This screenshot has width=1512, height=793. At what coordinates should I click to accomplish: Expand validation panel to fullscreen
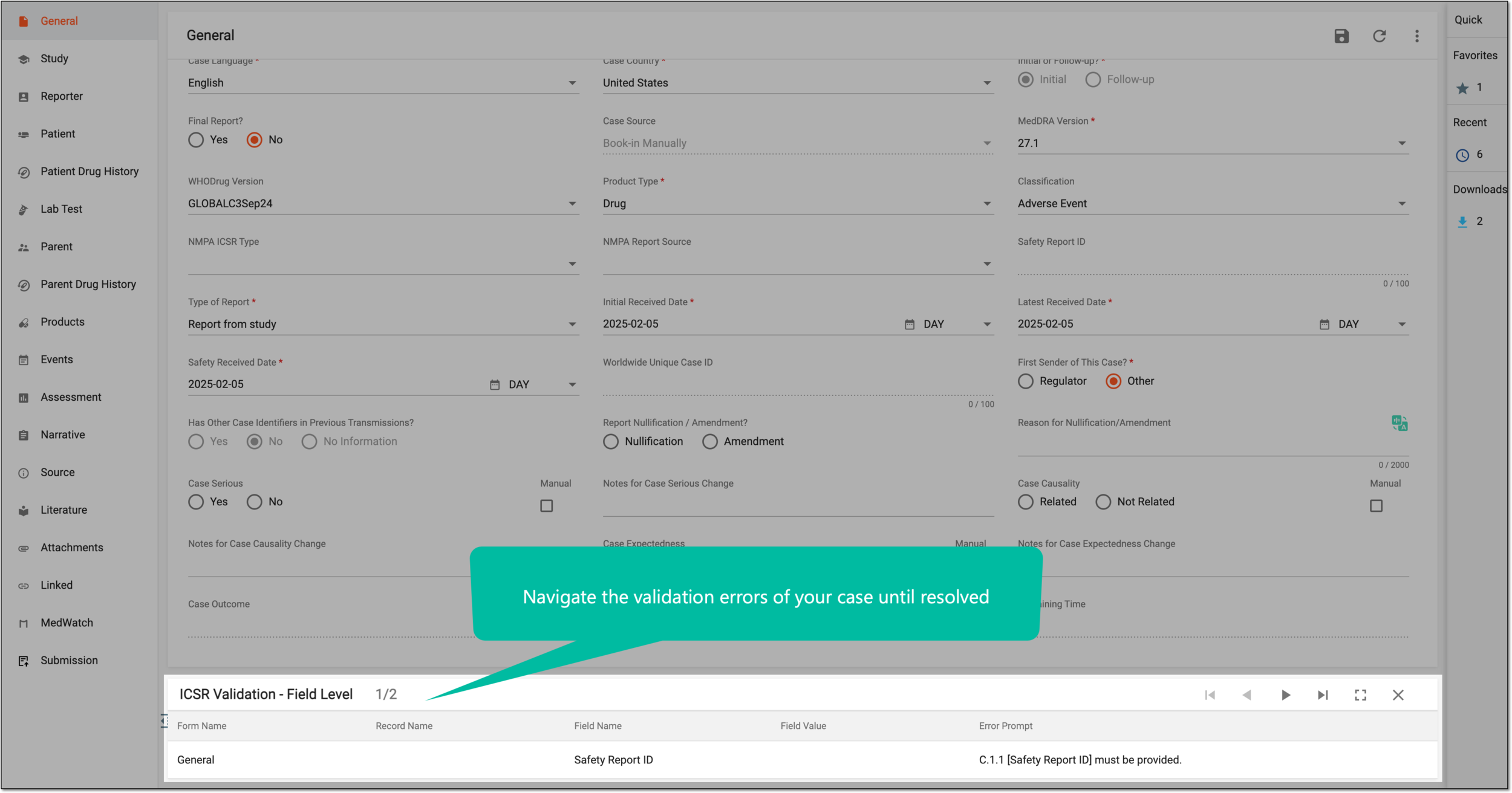pyautogui.click(x=1360, y=694)
